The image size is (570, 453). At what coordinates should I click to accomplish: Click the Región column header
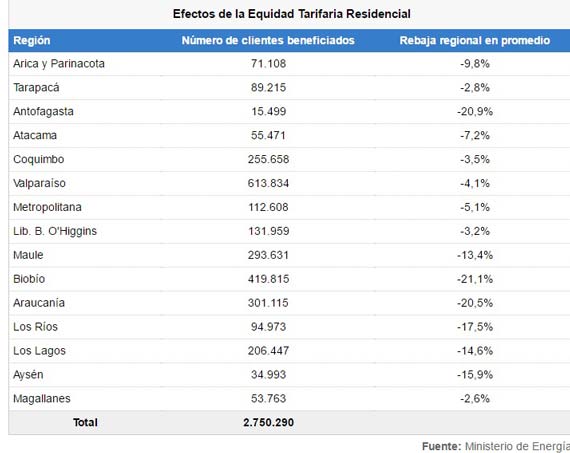click(32, 40)
